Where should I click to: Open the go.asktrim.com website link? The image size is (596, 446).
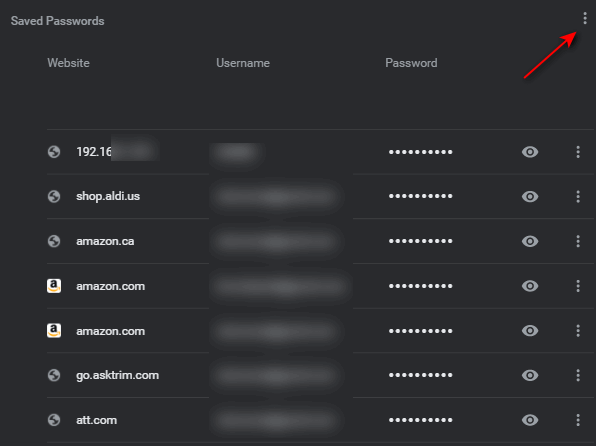117,375
